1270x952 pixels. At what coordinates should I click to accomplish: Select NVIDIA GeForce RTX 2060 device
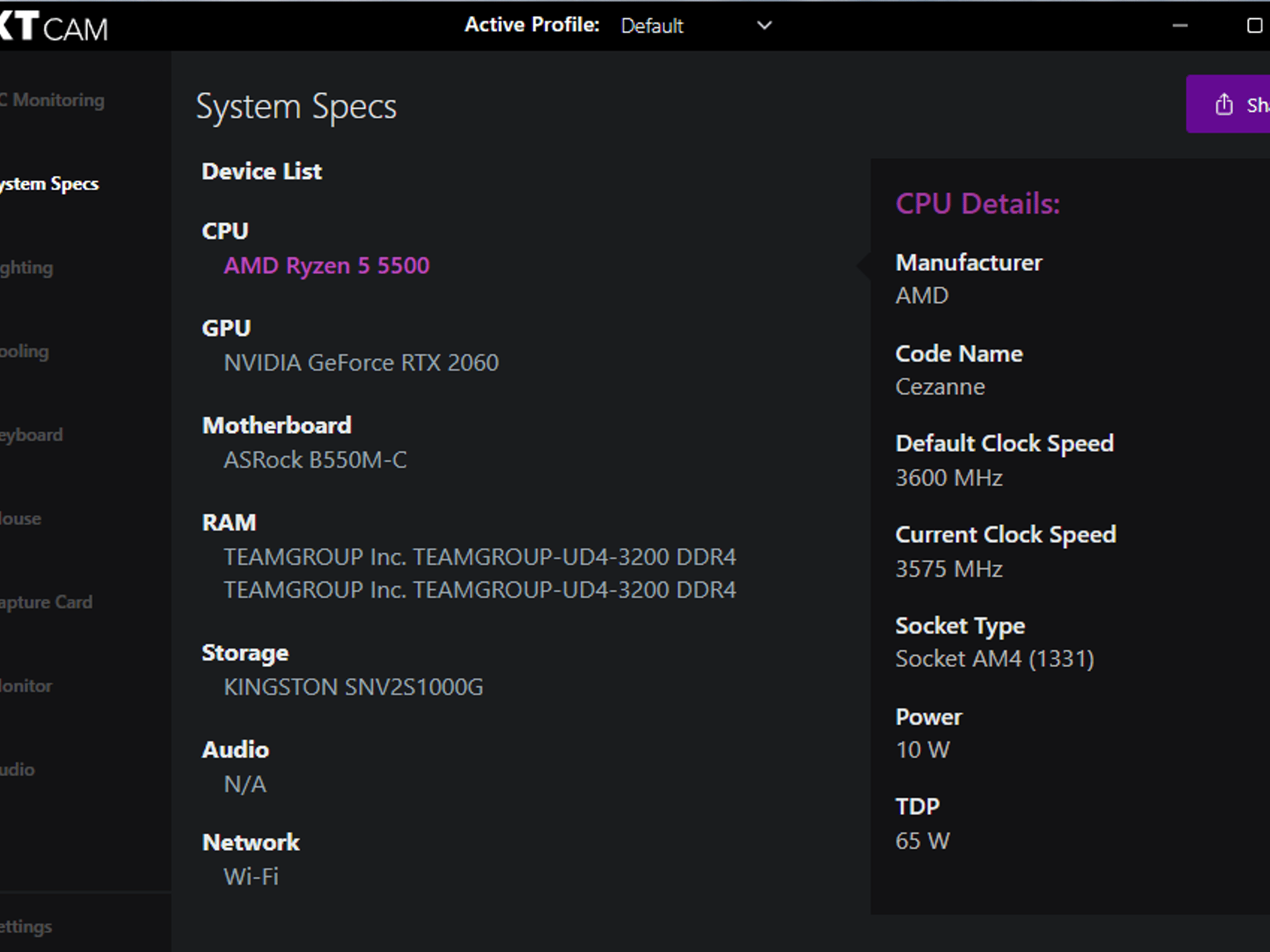coord(361,363)
